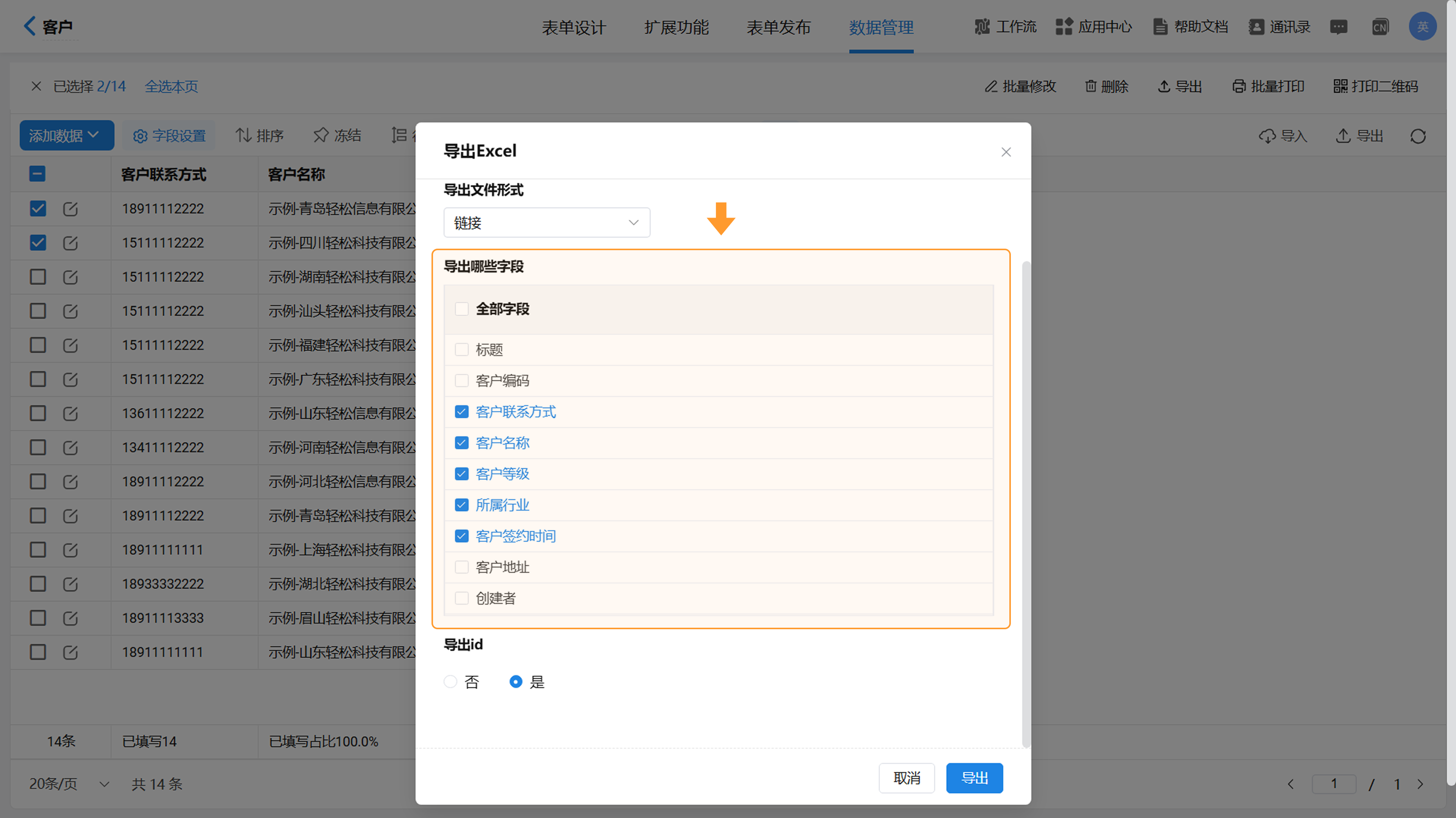Image resolution: width=1456 pixels, height=818 pixels.
Task: Open the chat message icon in header
Action: click(x=1338, y=27)
